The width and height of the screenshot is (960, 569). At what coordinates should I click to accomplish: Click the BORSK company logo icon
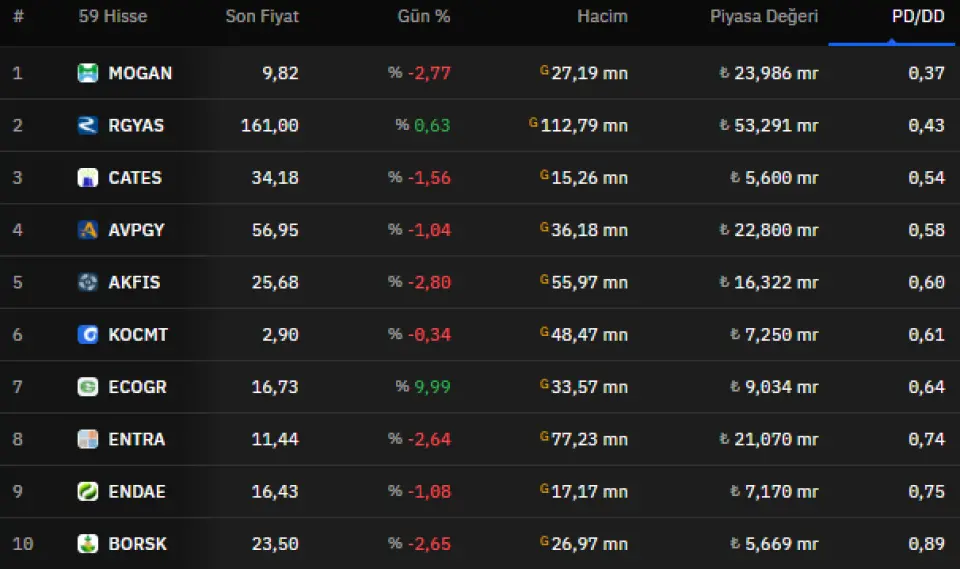pyautogui.click(x=88, y=544)
